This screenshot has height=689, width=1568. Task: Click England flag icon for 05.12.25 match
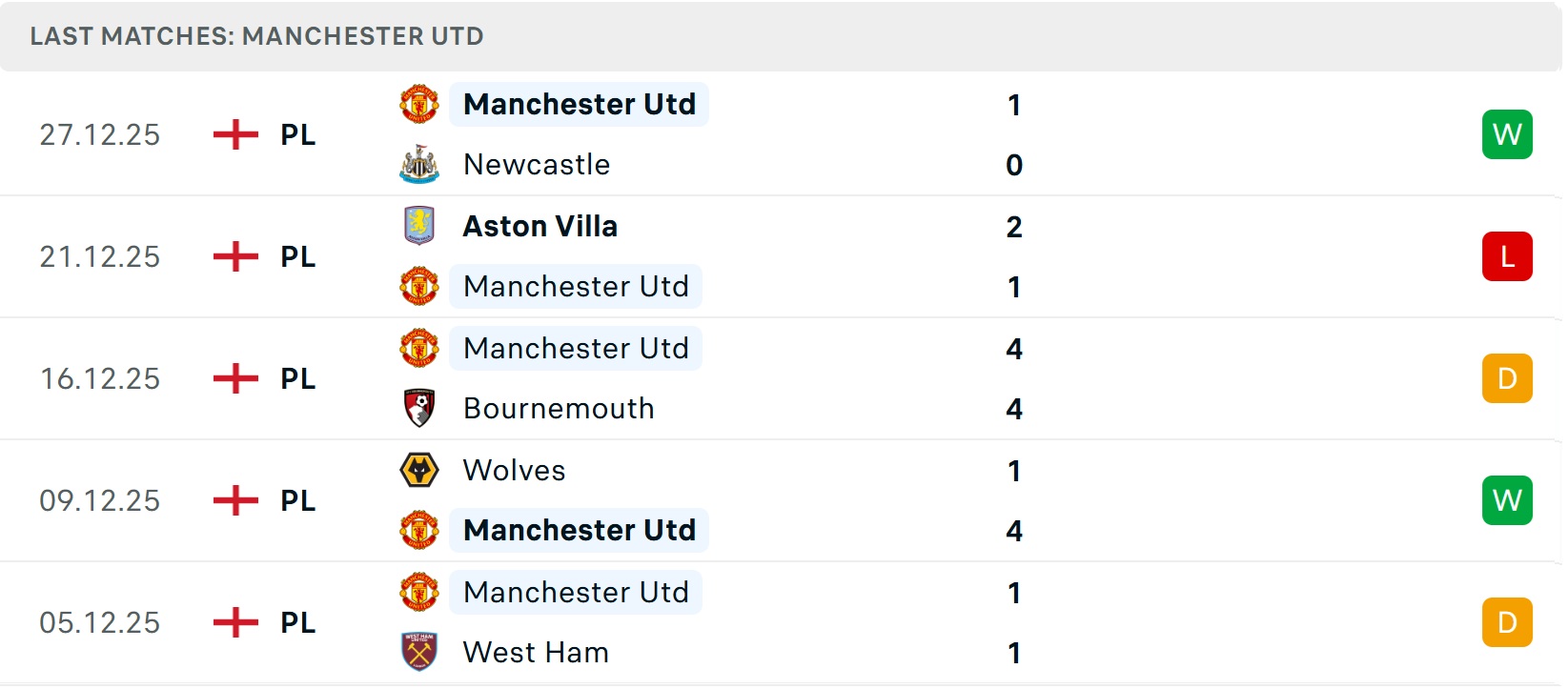point(235,622)
